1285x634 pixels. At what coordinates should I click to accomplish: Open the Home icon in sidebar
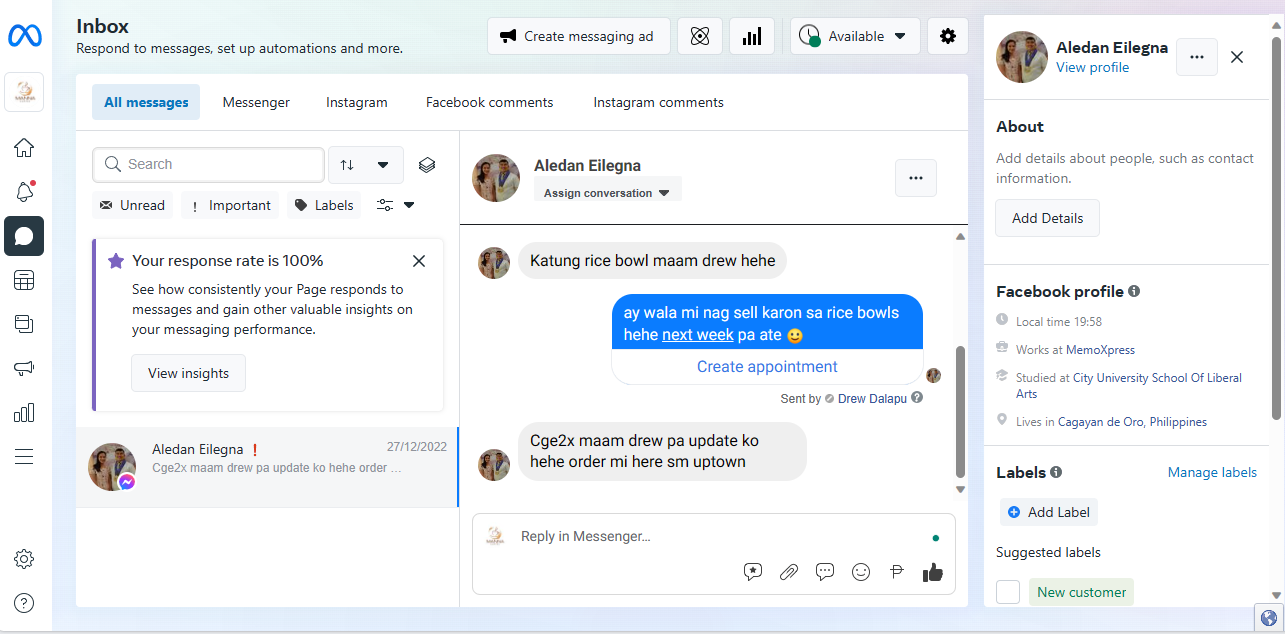[24, 148]
